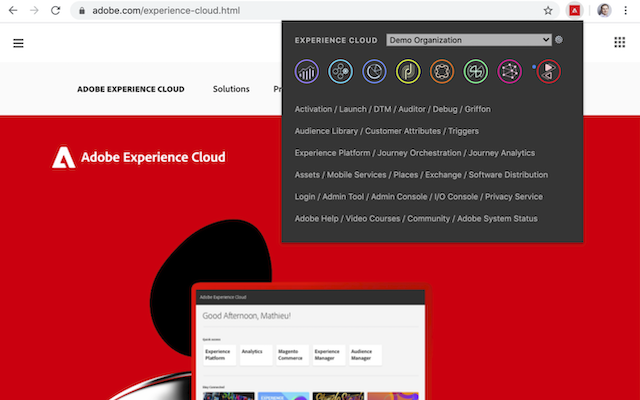The height and width of the screenshot is (400, 640).
Task: Open Chrome three-dot menu
Action: click(625, 11)
